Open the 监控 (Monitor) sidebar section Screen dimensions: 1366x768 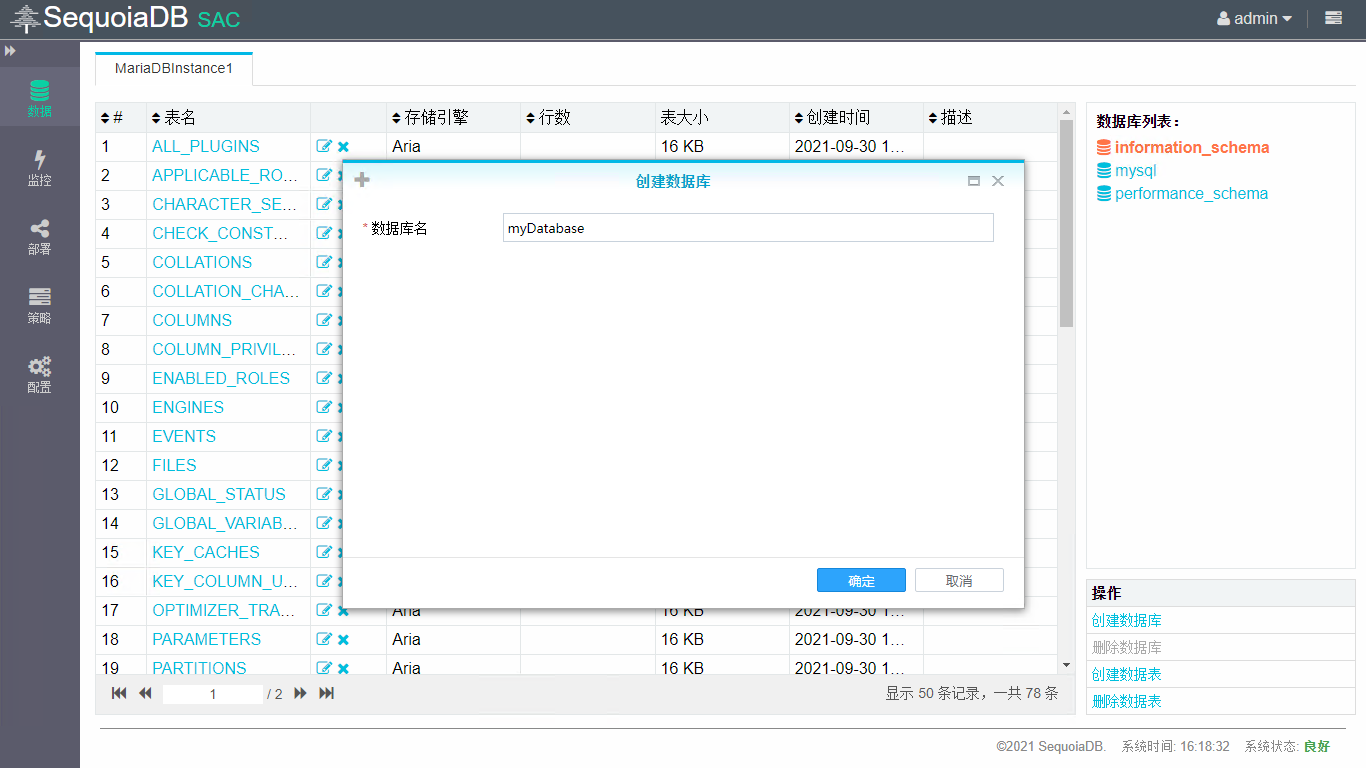[39, 167]
